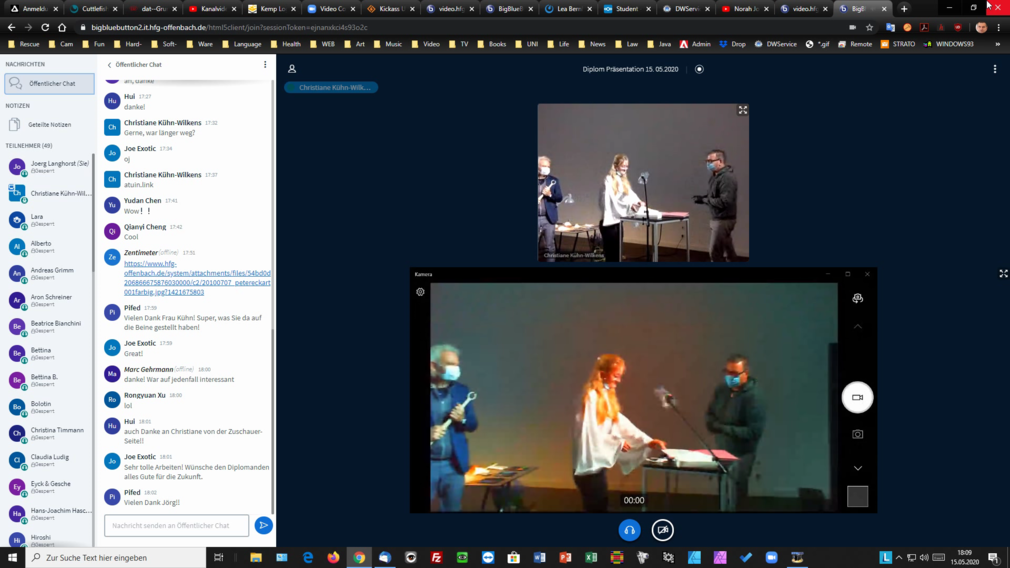Go to Chrome home page
This screenshot has height=568, width=1010.
[x=62, y=28]
